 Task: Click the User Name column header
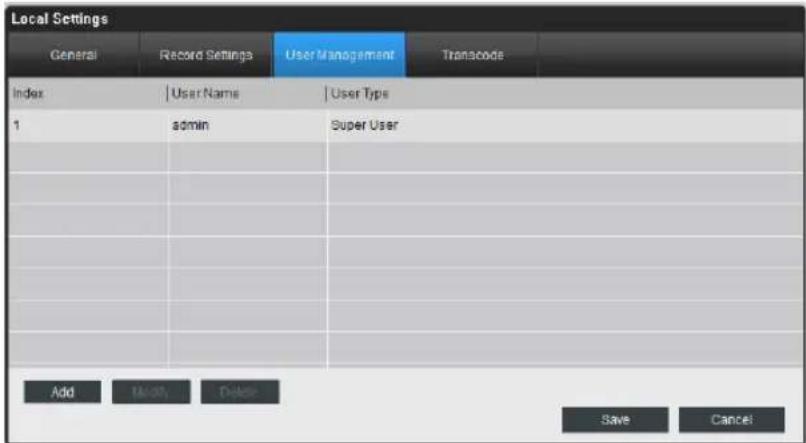coord(247,94)
